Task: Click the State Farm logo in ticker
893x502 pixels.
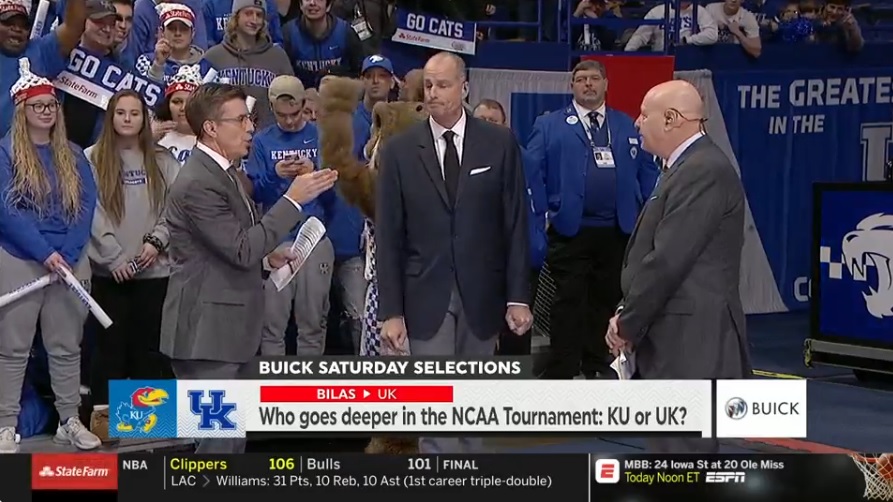Action: pyautogui.click(x=75, y=471)
